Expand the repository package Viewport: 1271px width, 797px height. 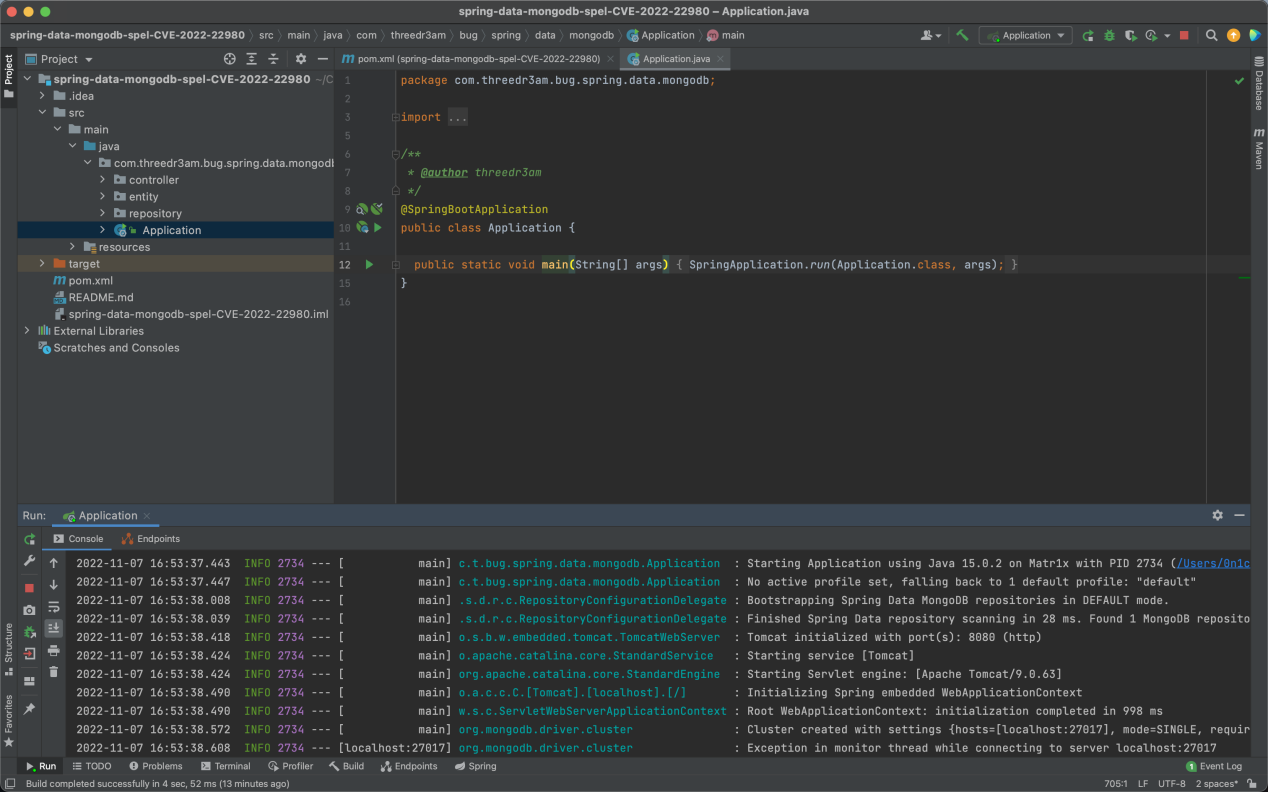(103, 213)
